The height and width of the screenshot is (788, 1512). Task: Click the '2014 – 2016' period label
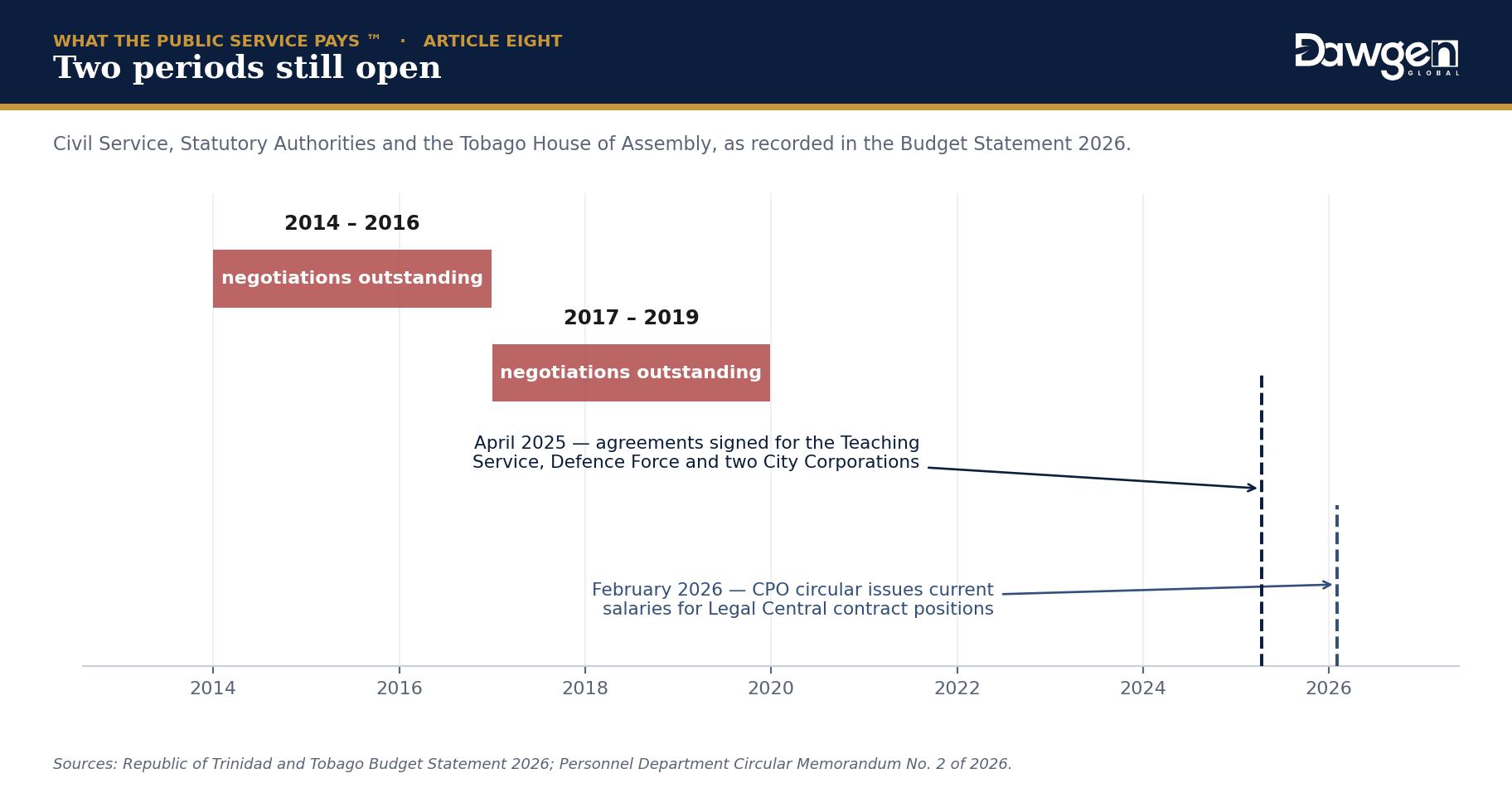pos(352,224)
